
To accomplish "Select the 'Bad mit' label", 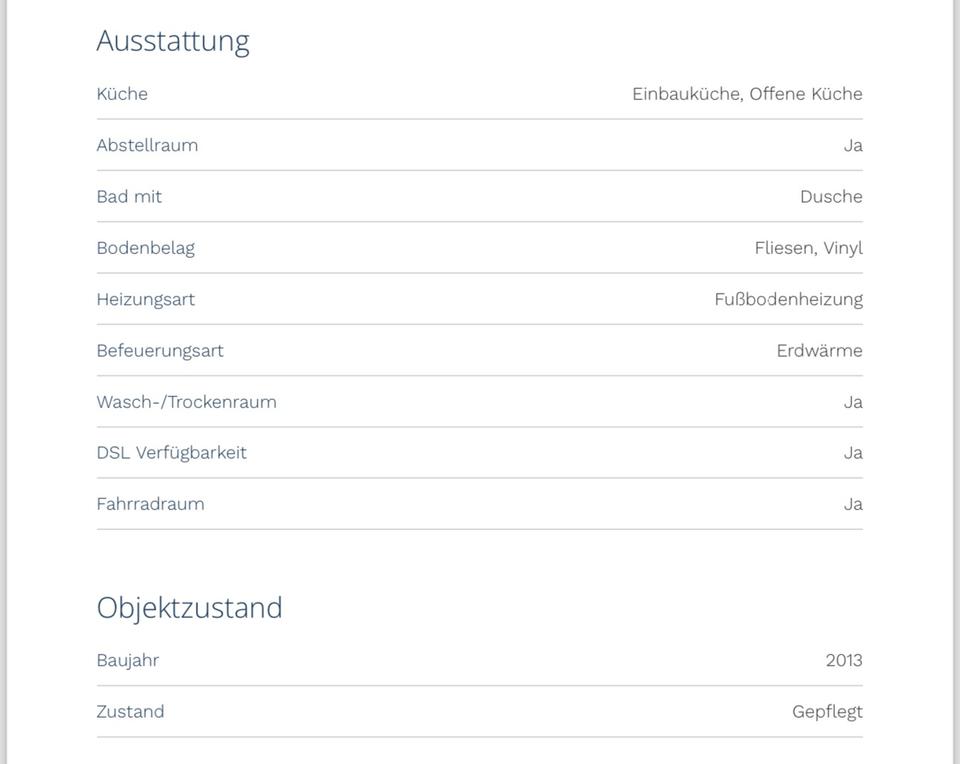I will point(129,197).
